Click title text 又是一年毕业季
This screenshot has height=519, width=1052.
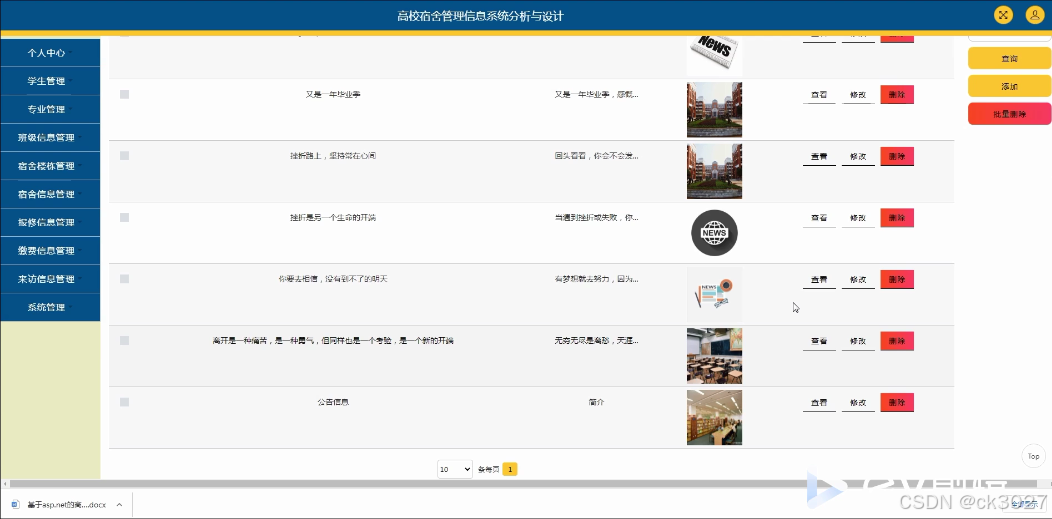tap(333, 95)
